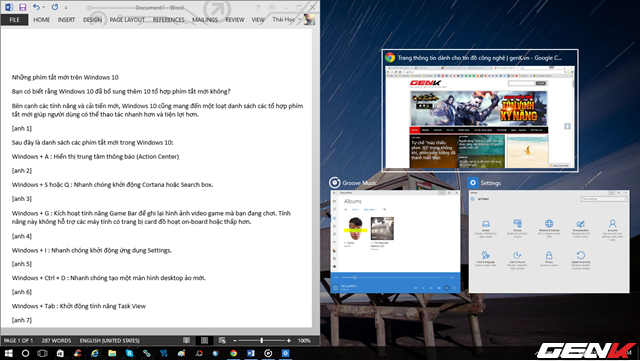
Task: Click the Find a setting search box
Action: pos(603,199)
